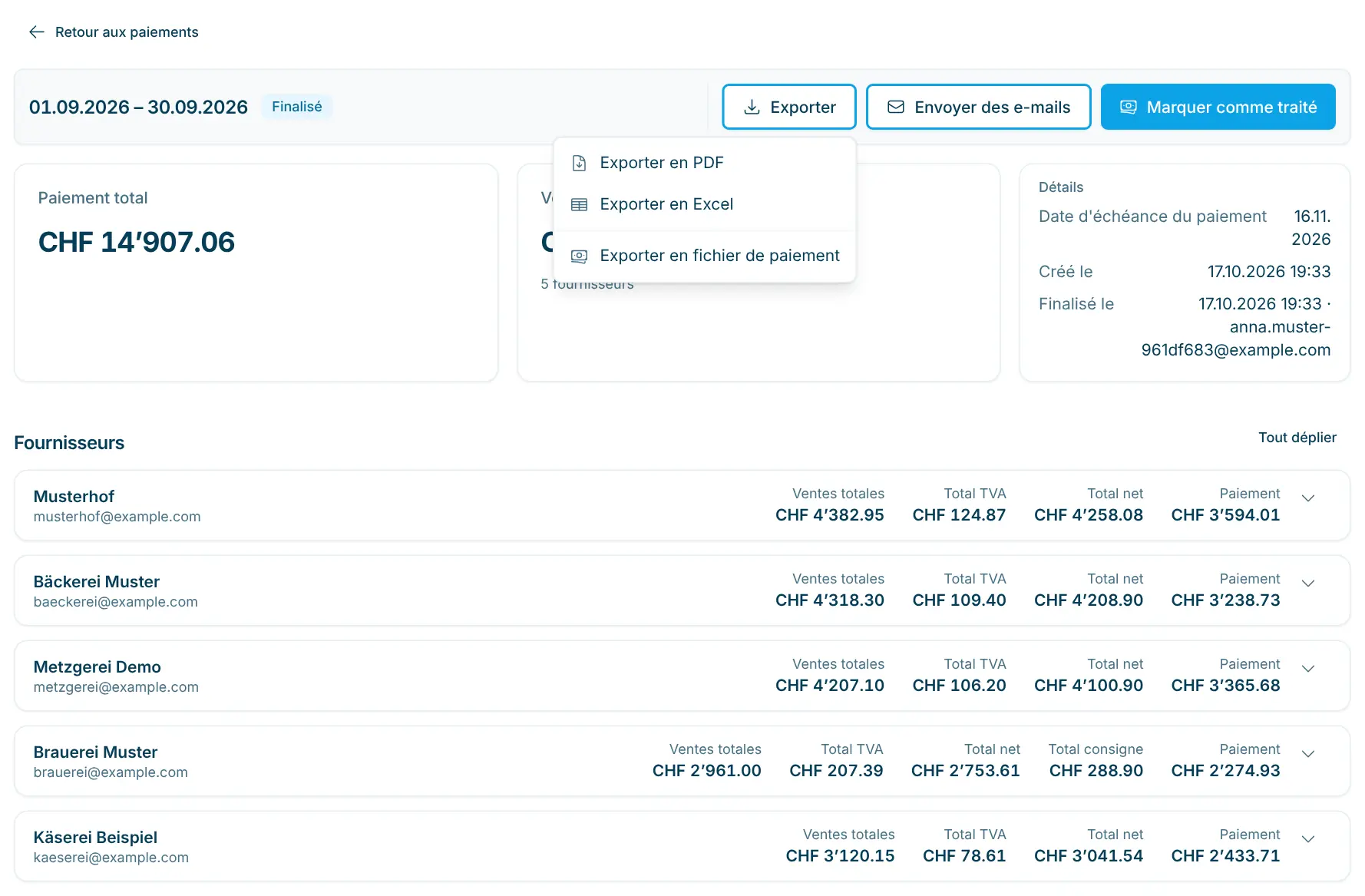Click Envoyer des e-mails button label

[x=992, y=107]
